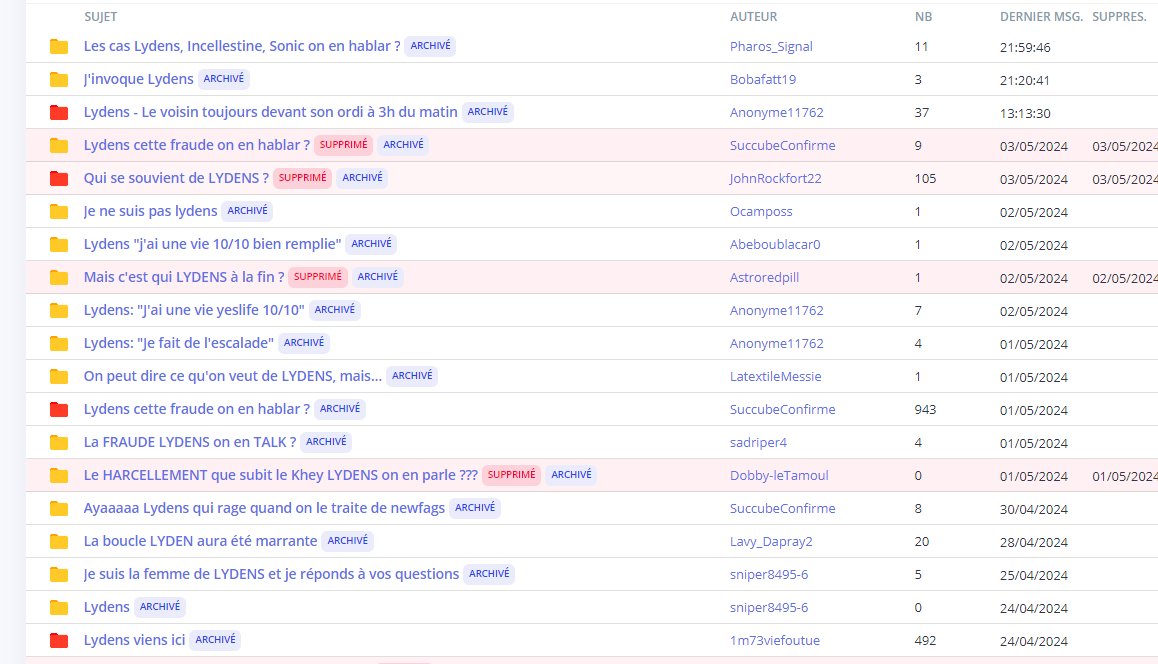This screenshot has height=664, width=1158.
Task: Open topic 'Mais c'est qui LYDENS à la fin ?'
Action: [184, 277]
